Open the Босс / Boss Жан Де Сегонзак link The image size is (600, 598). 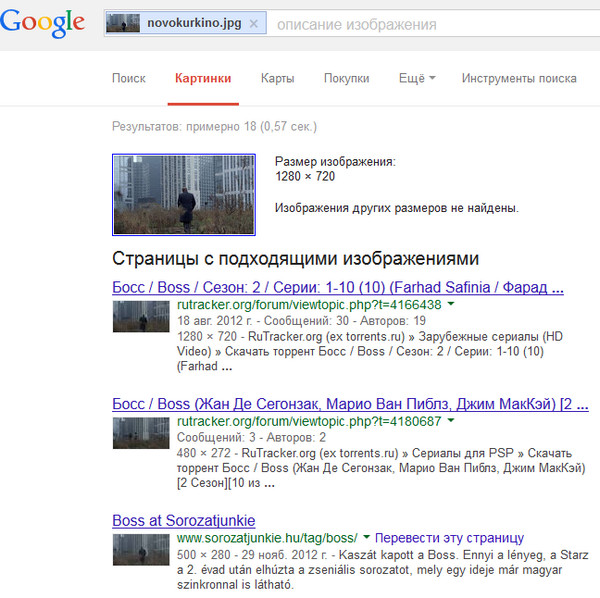click(343, 404)
